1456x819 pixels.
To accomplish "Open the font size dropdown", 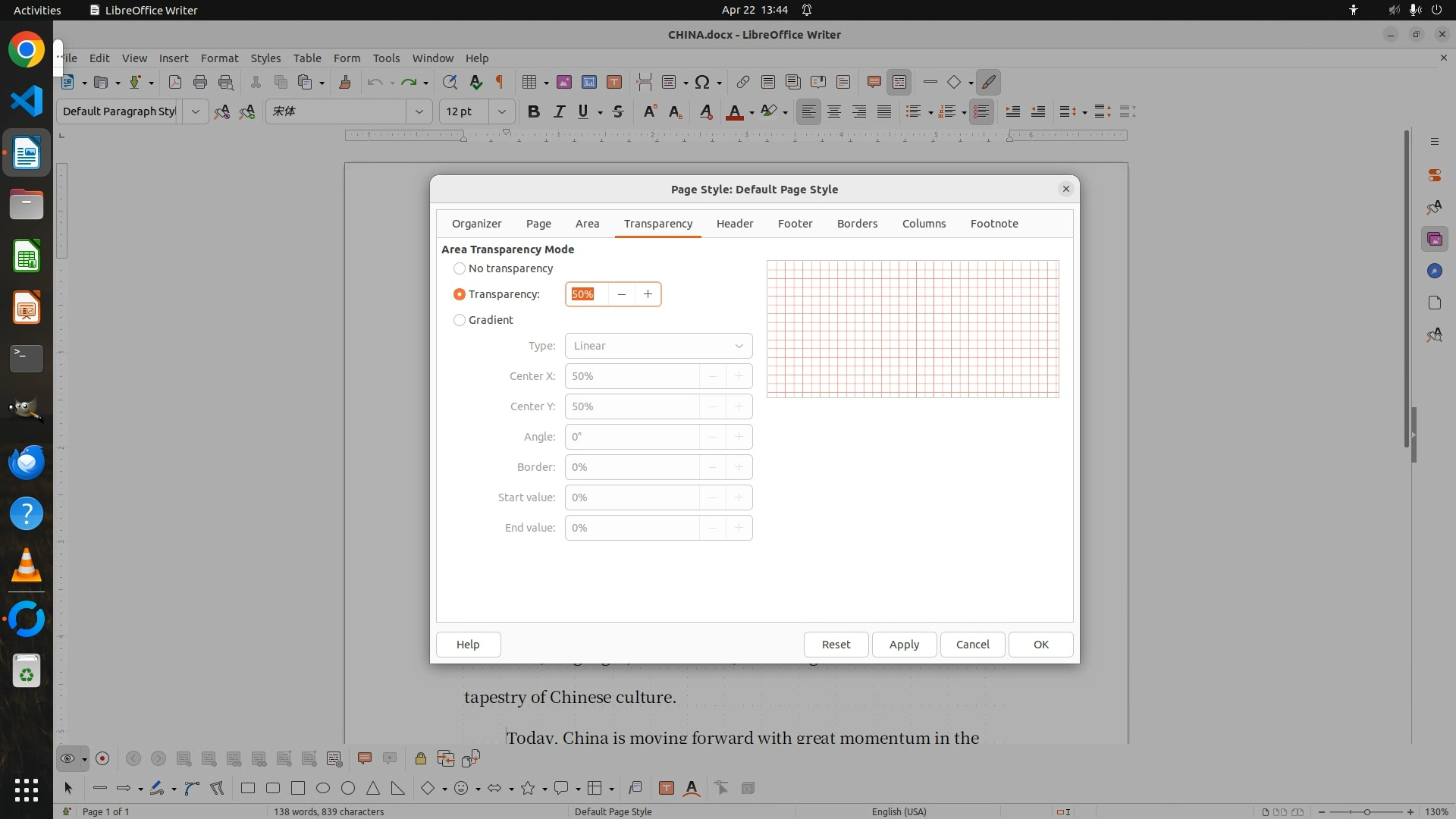I will pos(502,111).
